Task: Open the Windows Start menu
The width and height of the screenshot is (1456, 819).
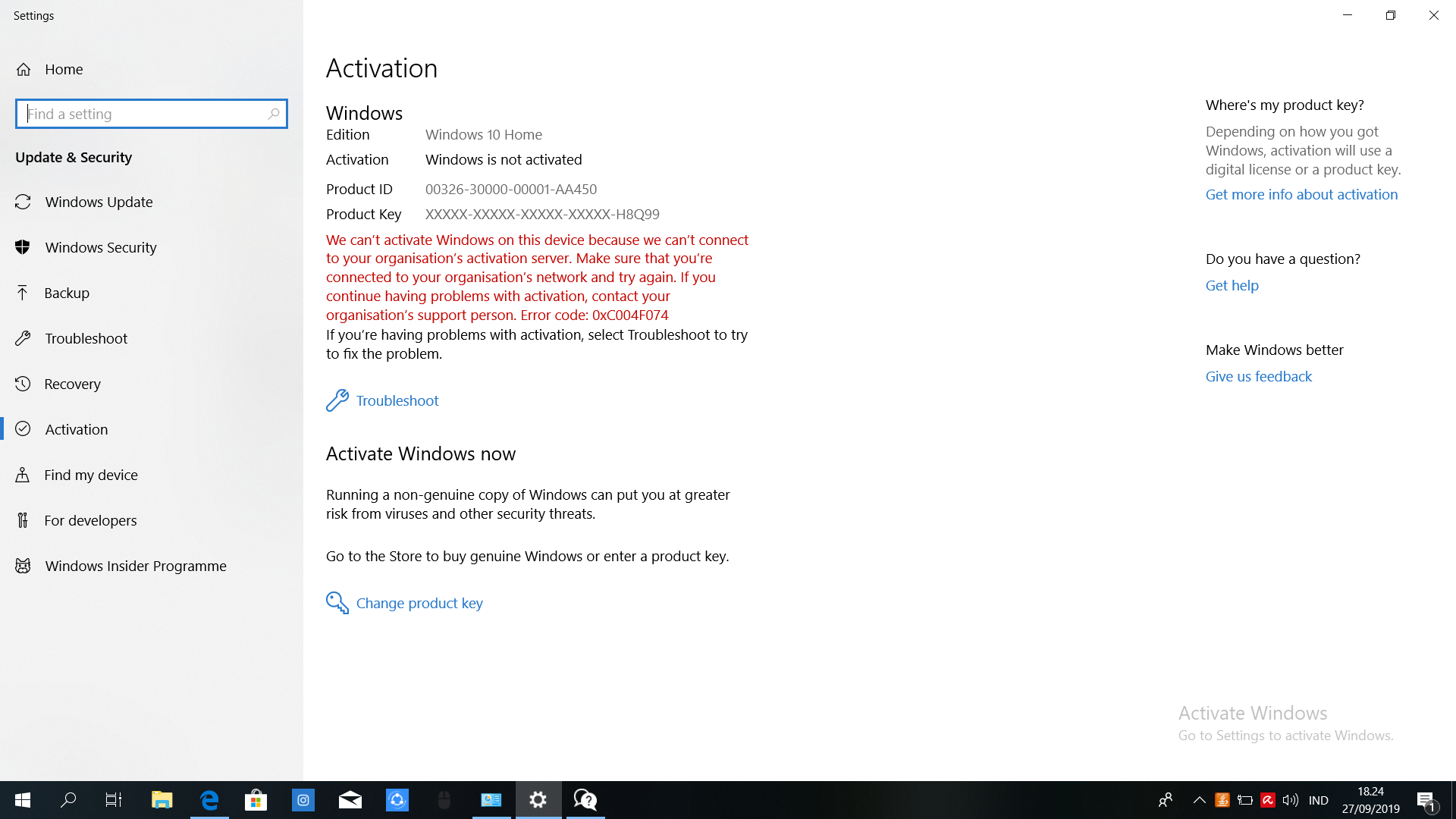Action: 23,800
